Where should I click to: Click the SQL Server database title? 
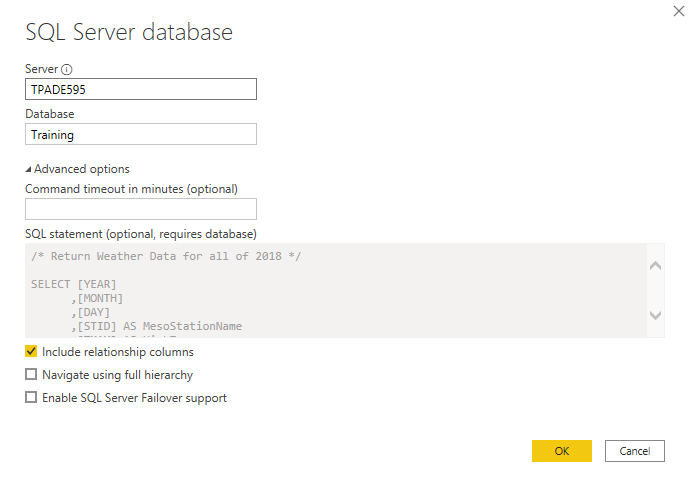129,32
